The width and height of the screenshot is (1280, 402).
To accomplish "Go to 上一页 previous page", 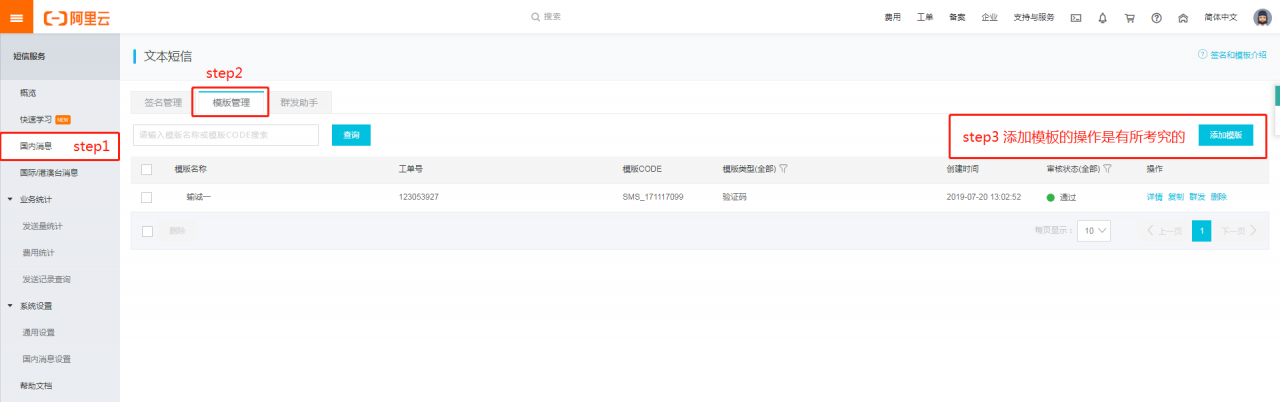I will 1164,231.
